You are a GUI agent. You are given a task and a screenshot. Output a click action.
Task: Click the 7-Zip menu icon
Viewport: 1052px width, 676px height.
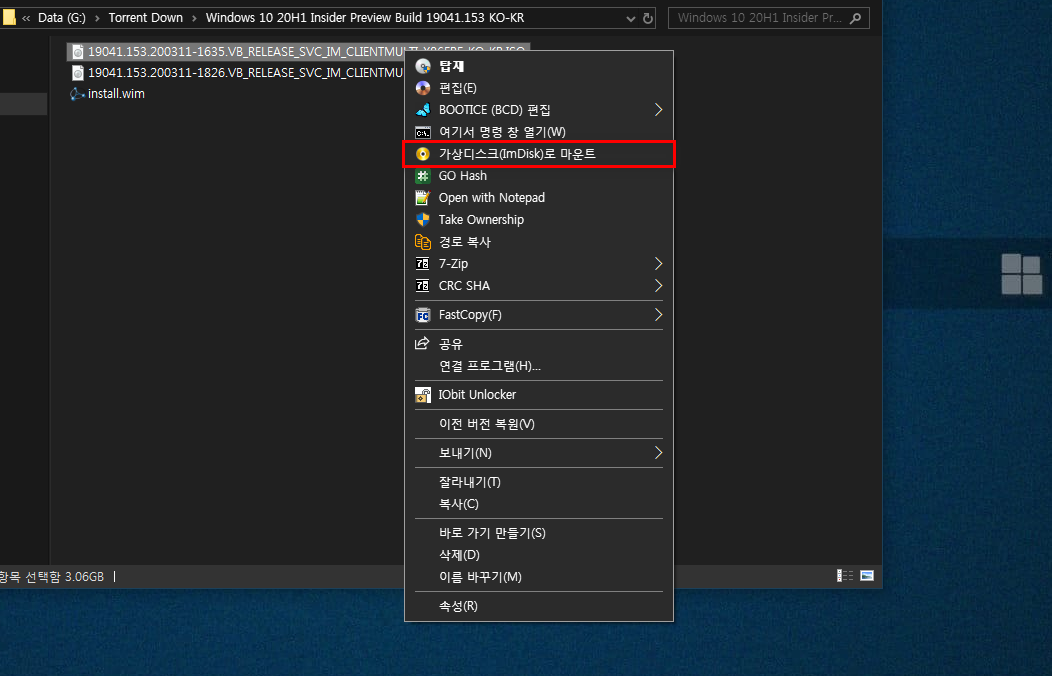(423, 264)
